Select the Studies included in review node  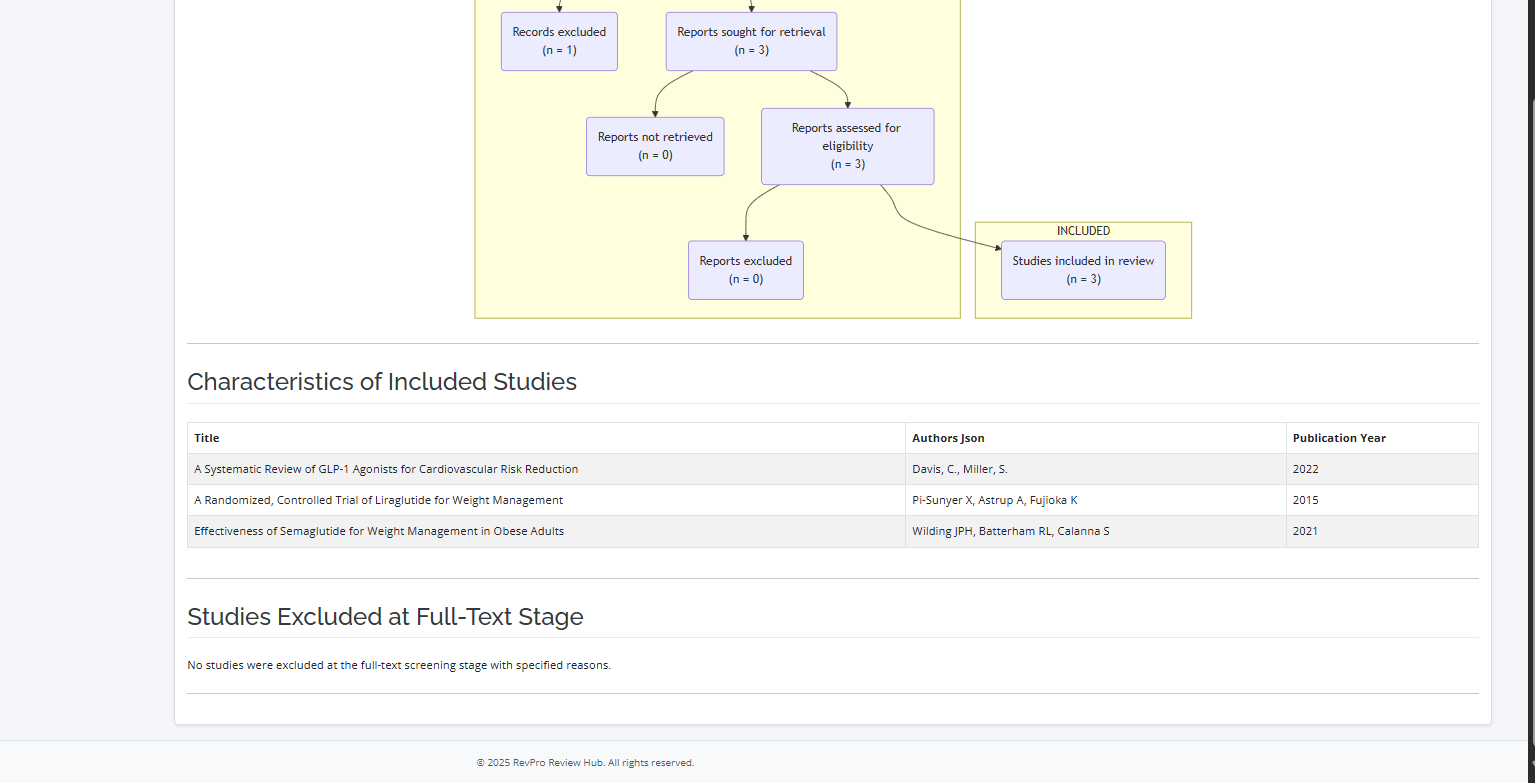1083,270
